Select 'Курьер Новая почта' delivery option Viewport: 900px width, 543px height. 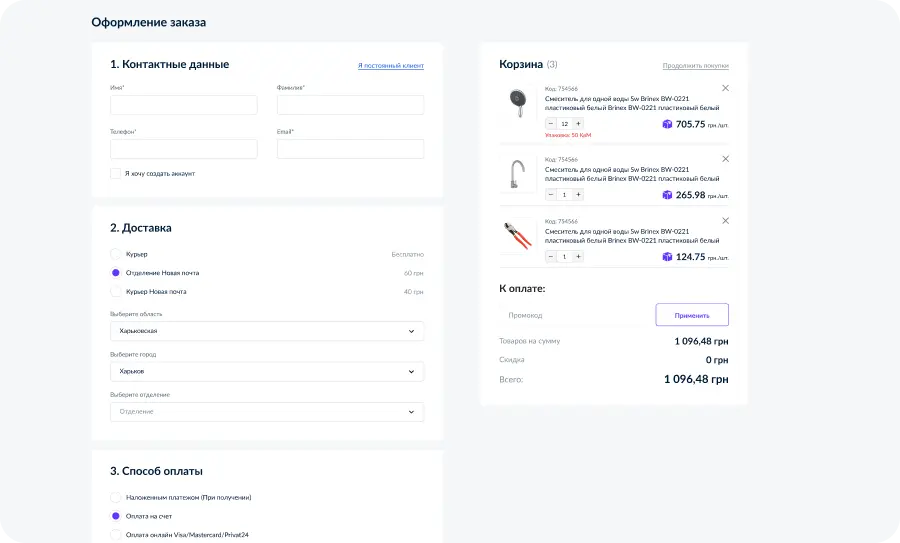click(x=115, y=292)
